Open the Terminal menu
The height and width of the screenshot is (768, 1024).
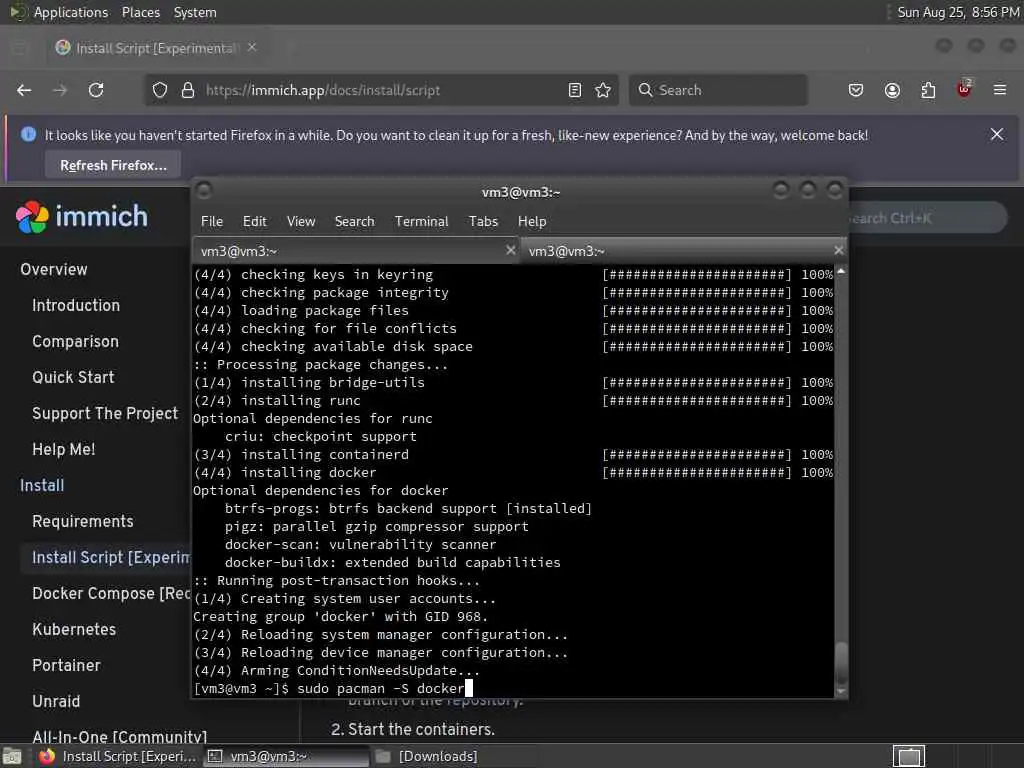[421, 221]
